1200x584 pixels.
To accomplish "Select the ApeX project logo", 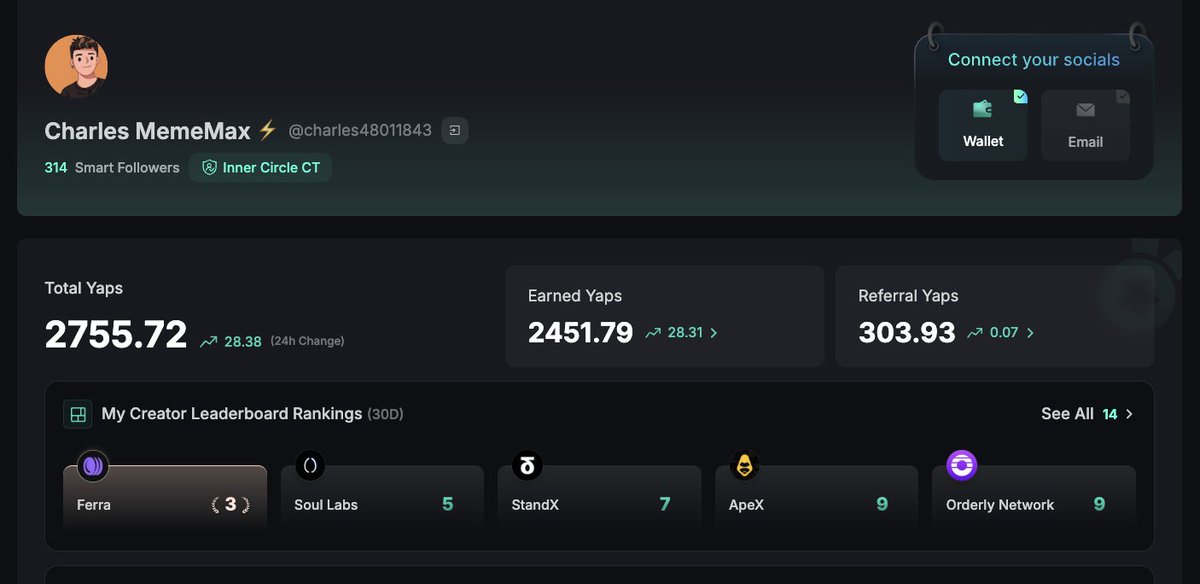I will pyautogui.click(x=744, y=465).
